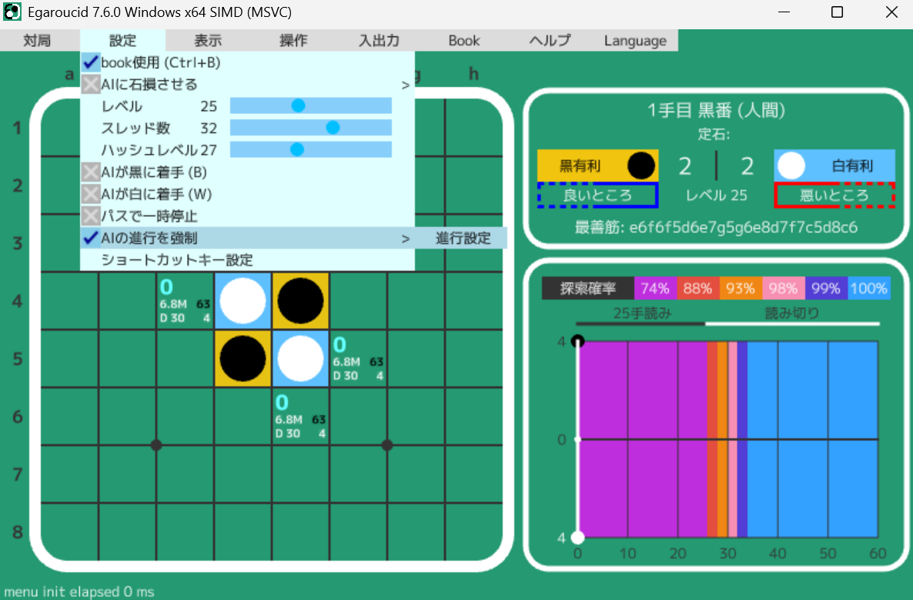Viewport: 913px width, 600px height.
Task: Open the Language menu
Action: 635,41
